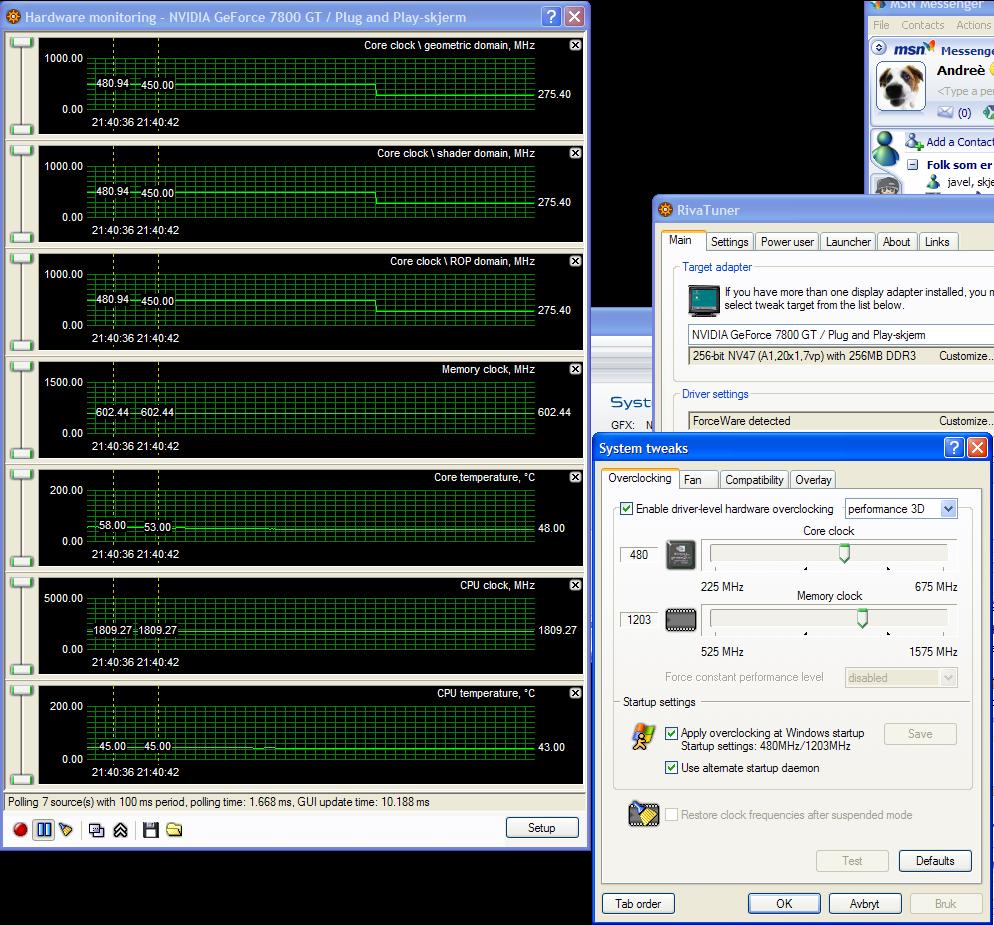This screenshot has width=994, height=925.
Task: Save monitoring data with the floppy disk icon
Action: [x=151, y=830]
